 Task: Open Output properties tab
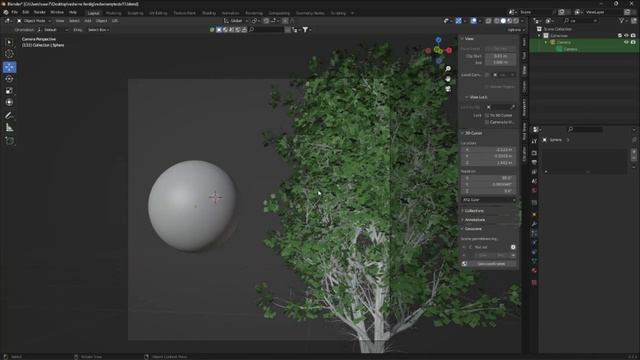click(534, 162)
